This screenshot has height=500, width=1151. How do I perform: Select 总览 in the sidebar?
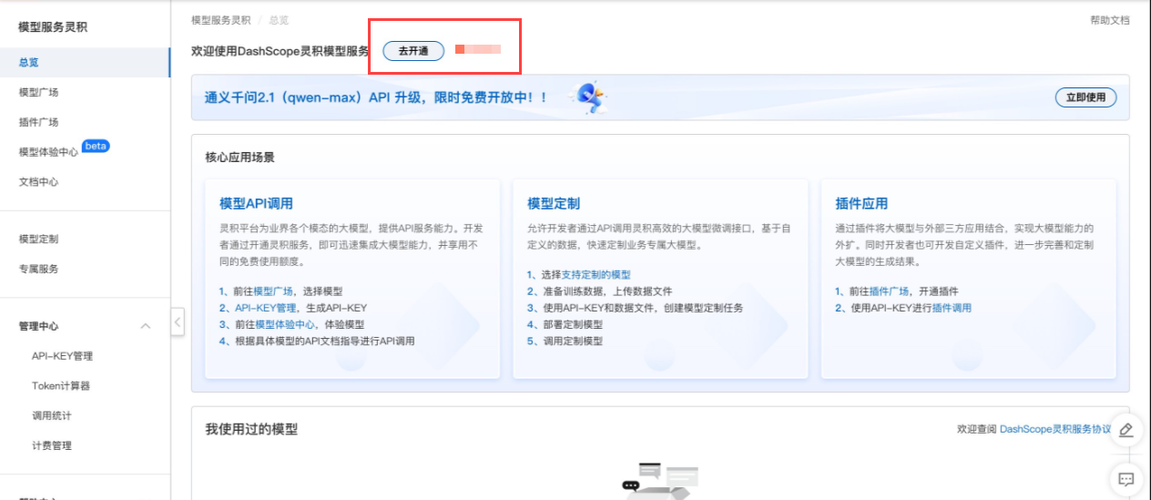pos(85,62)
